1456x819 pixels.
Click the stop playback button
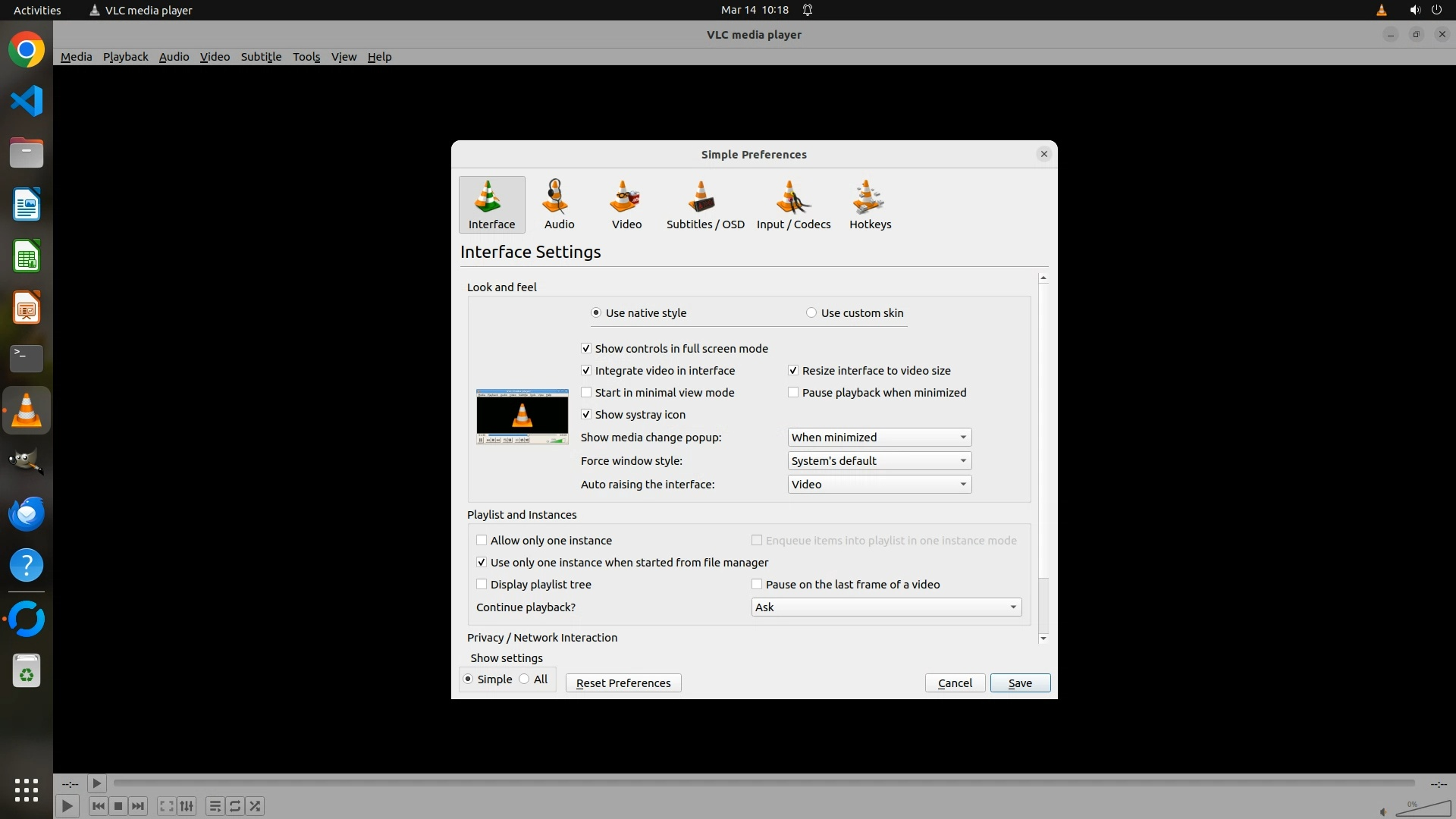click(x=118, y=806)
